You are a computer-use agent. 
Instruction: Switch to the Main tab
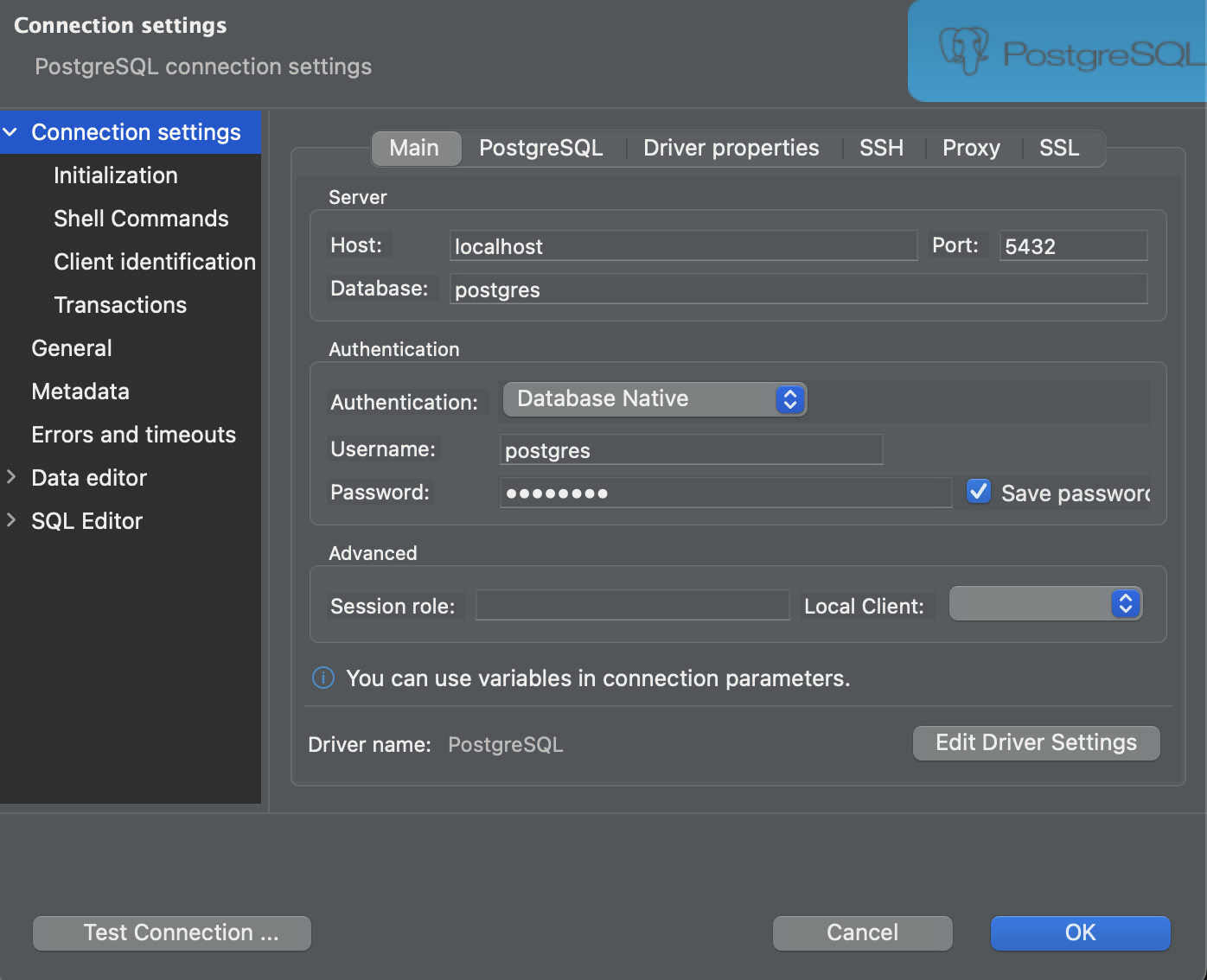coord(415,149)
